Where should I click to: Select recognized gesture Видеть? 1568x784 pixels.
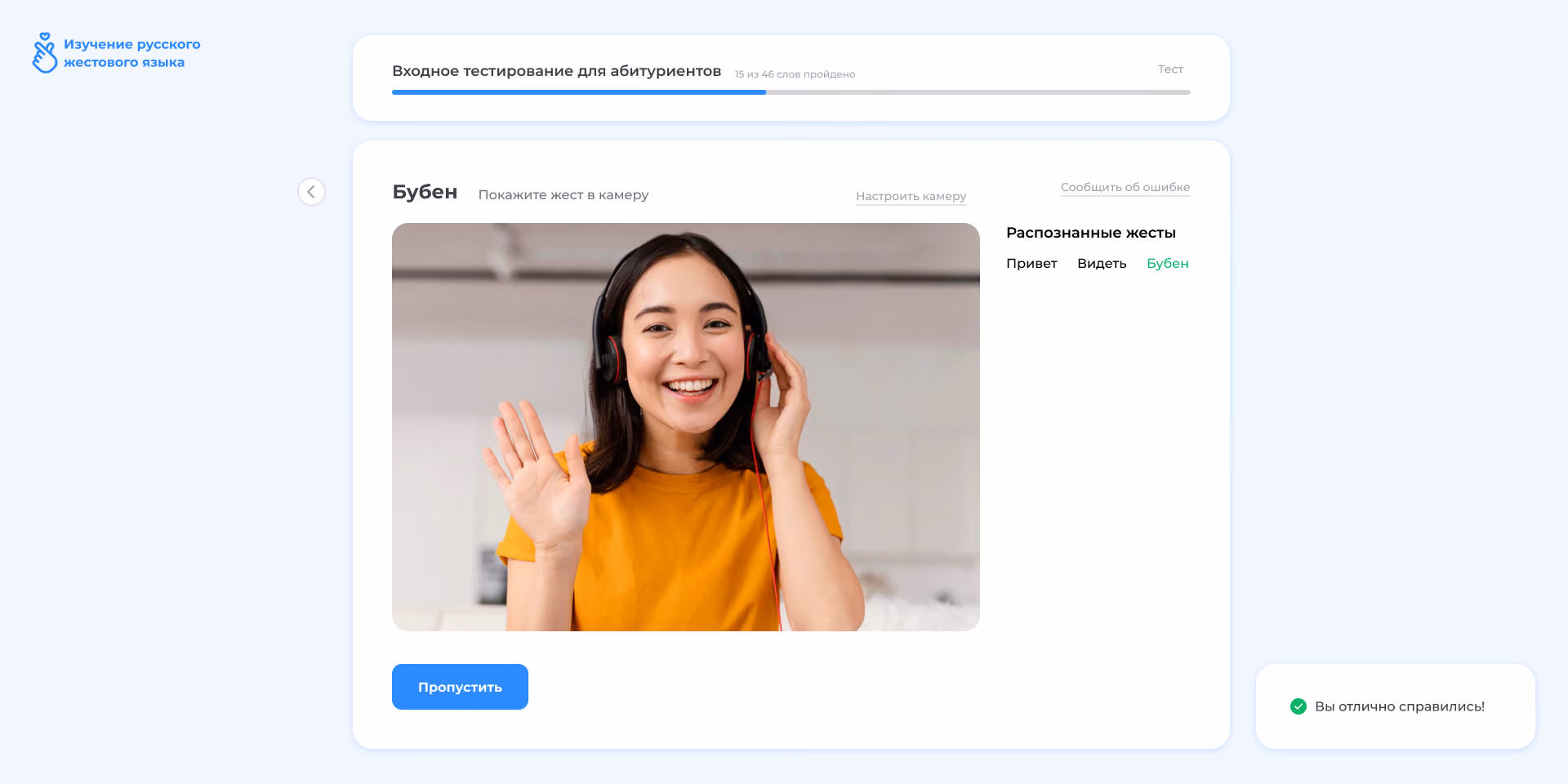1102,264
